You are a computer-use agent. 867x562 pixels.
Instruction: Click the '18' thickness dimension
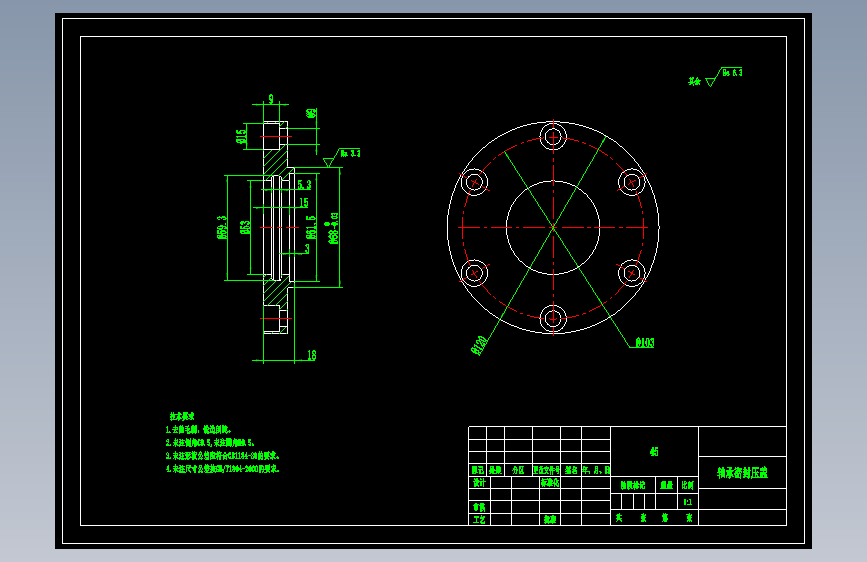[311, 355]
